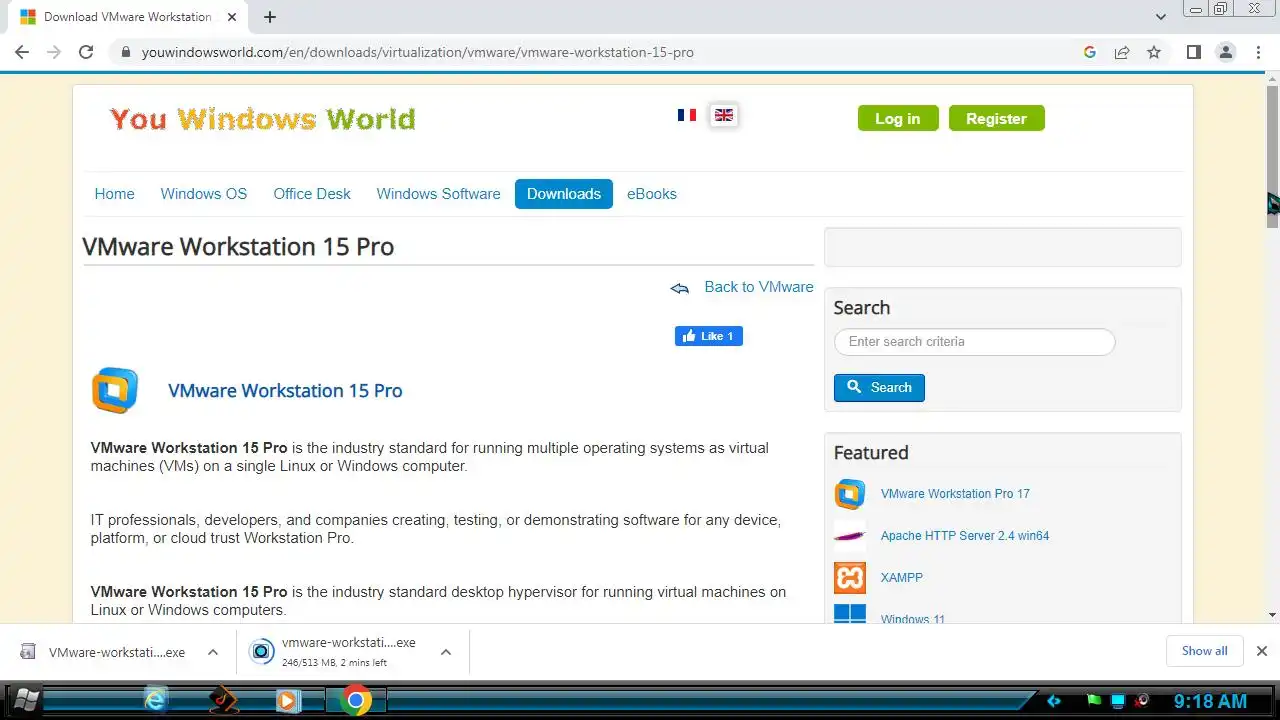Viewport: 1280px width, 720px height.
Task: Switch site language to French flag
Action: [687, 115]
